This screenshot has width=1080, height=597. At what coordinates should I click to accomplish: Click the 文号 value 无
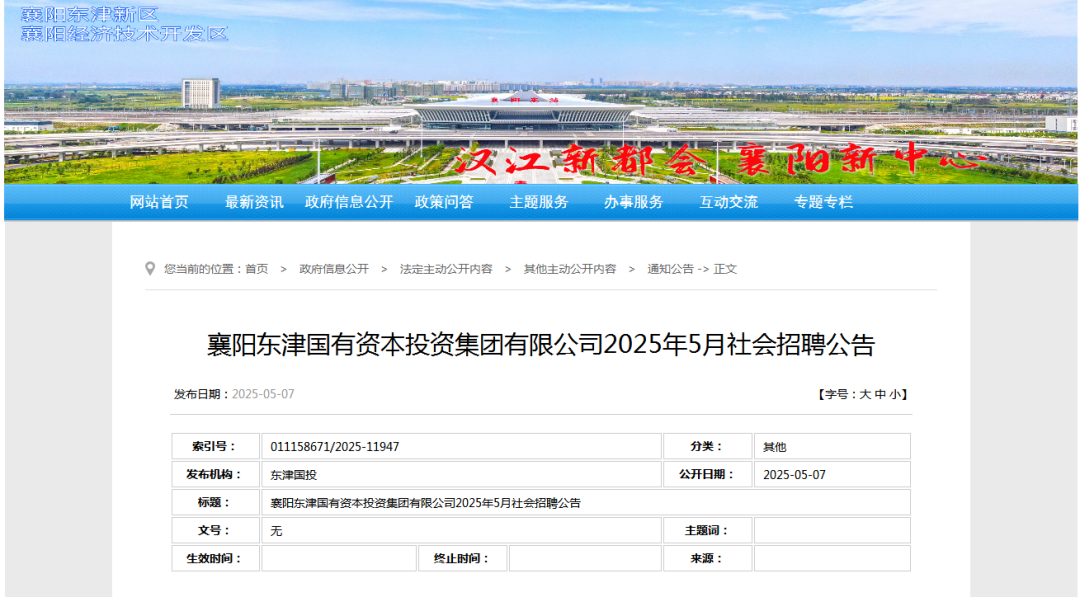(276, 531)
